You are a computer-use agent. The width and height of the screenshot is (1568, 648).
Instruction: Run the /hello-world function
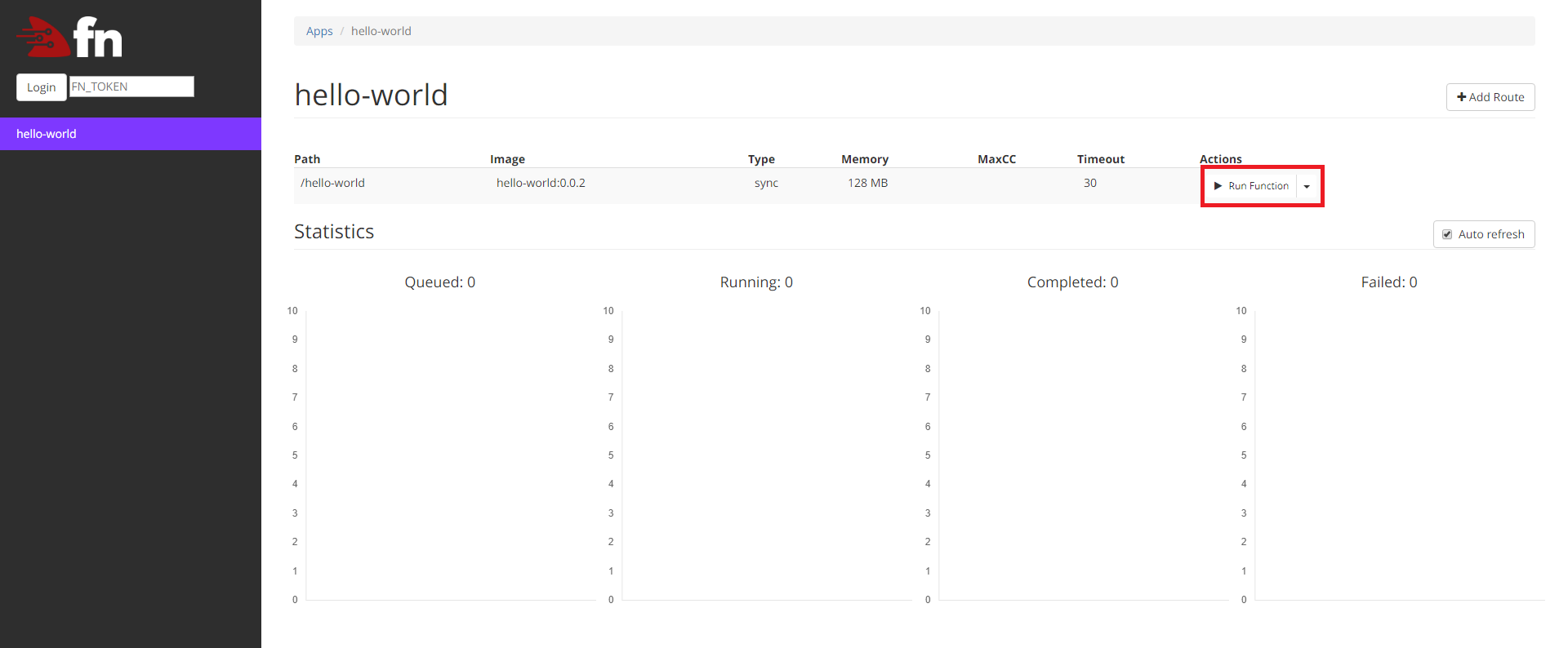pos(1251,186)
